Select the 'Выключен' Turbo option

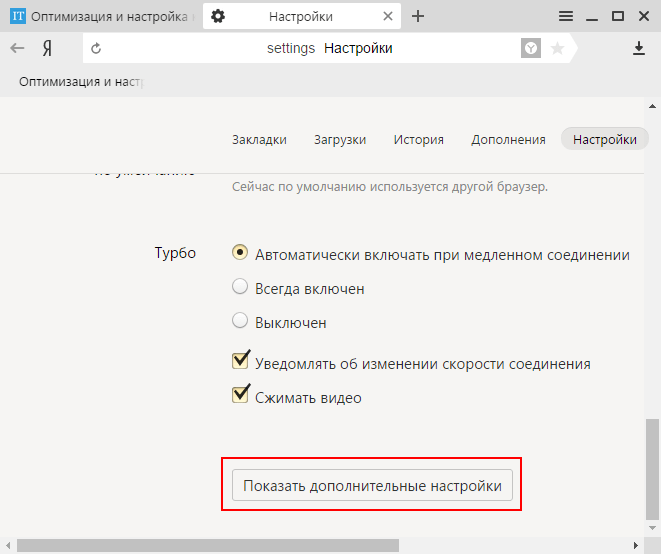pyautogui.click(x=240, y=322)
